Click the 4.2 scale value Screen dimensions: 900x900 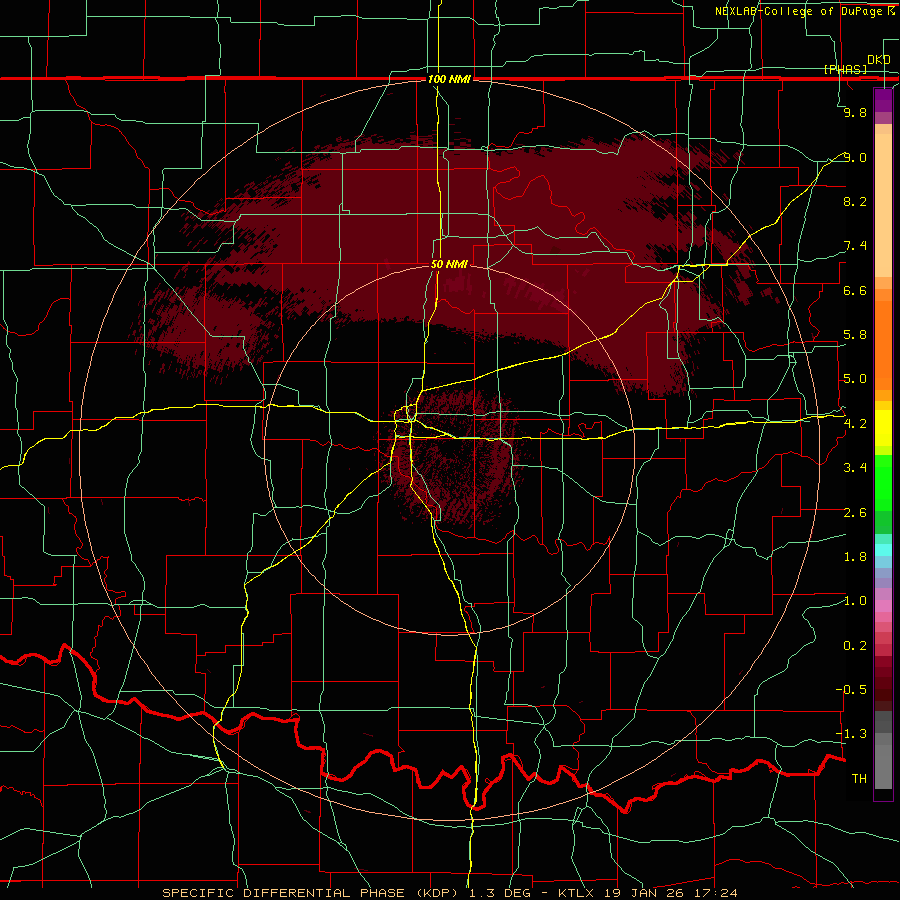coord(855,424)
